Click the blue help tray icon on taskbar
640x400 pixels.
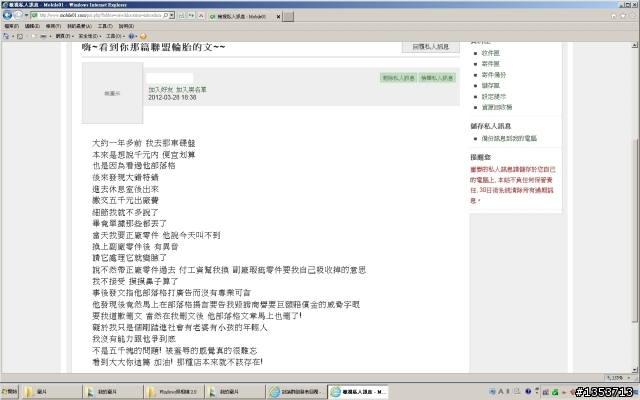point(528,391)
